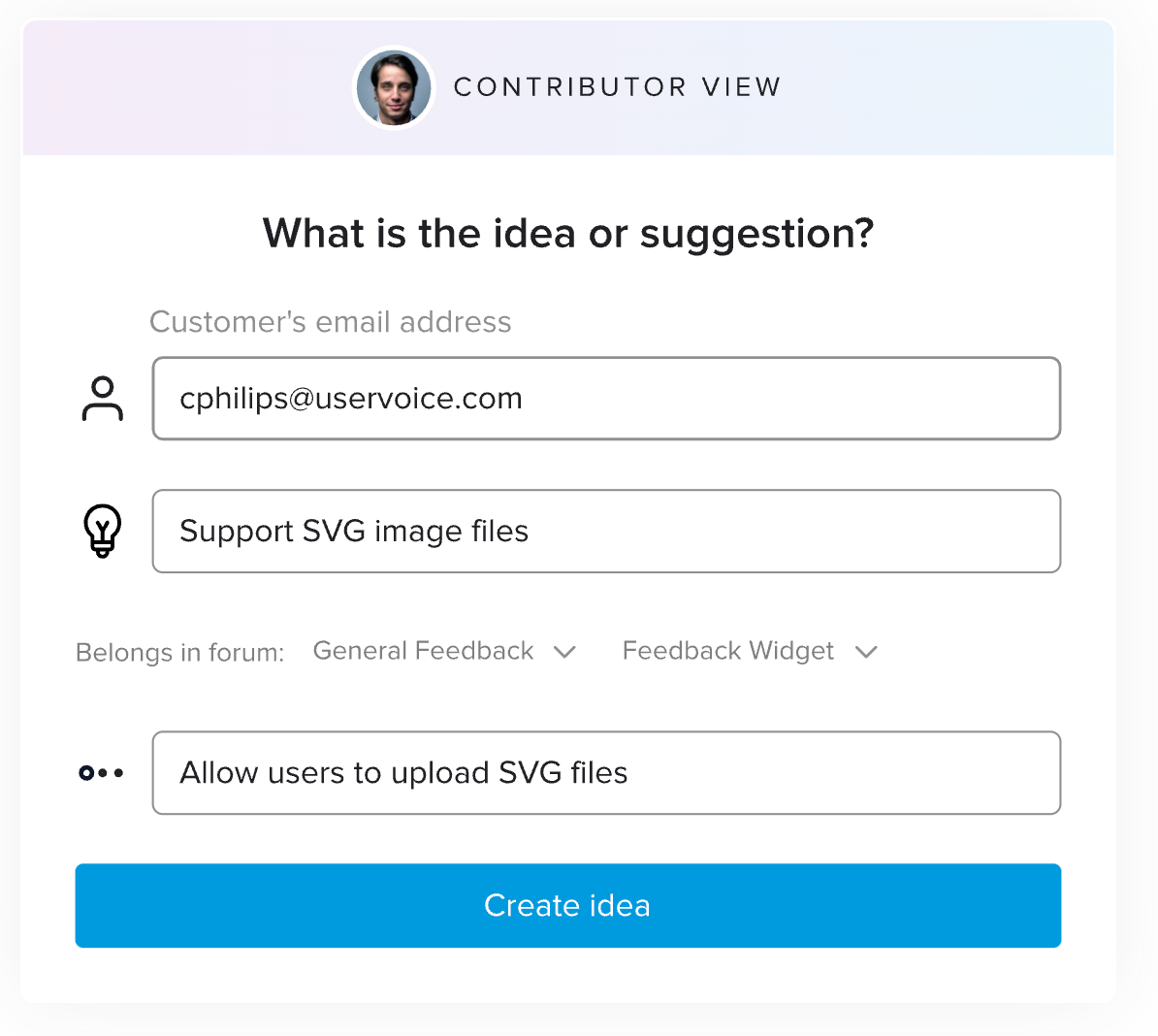Click the cphilips@uservoice.com text
This screenshot has width=1158, height=1036.
pyautogui.click(x=351, y=399)
